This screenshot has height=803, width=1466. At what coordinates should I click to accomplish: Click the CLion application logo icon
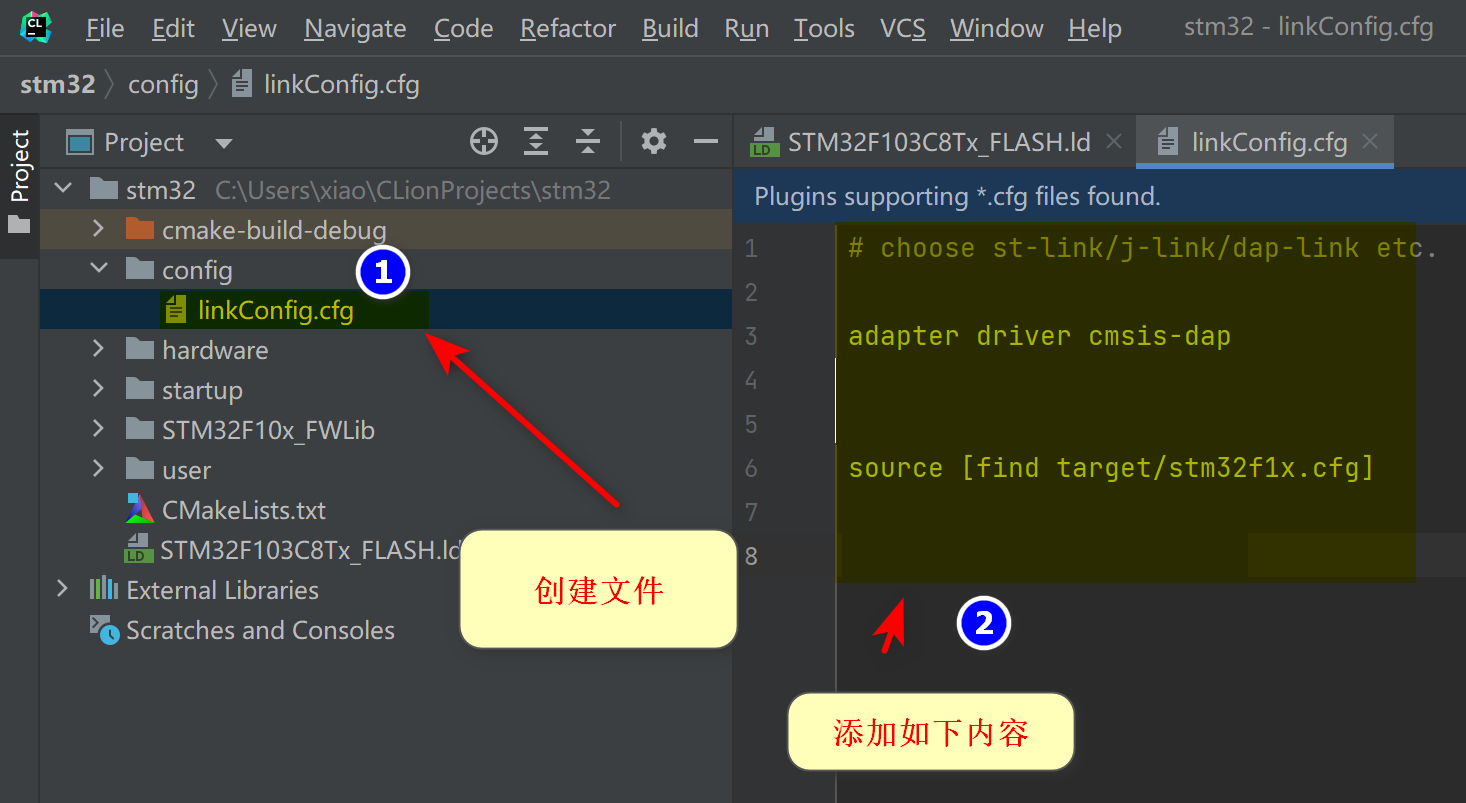(35, 27)
